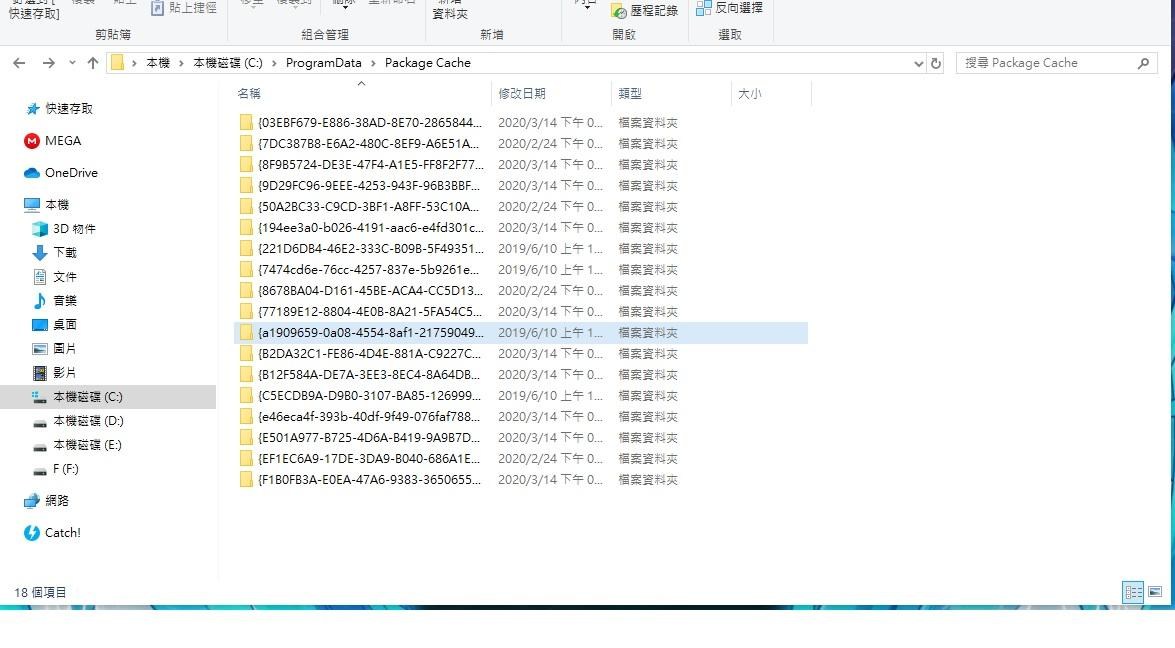The image size is (1175, 648).
Task: Click the refresh icon beside the address bar
Action: pyautogui.click(x=937, y=62)
